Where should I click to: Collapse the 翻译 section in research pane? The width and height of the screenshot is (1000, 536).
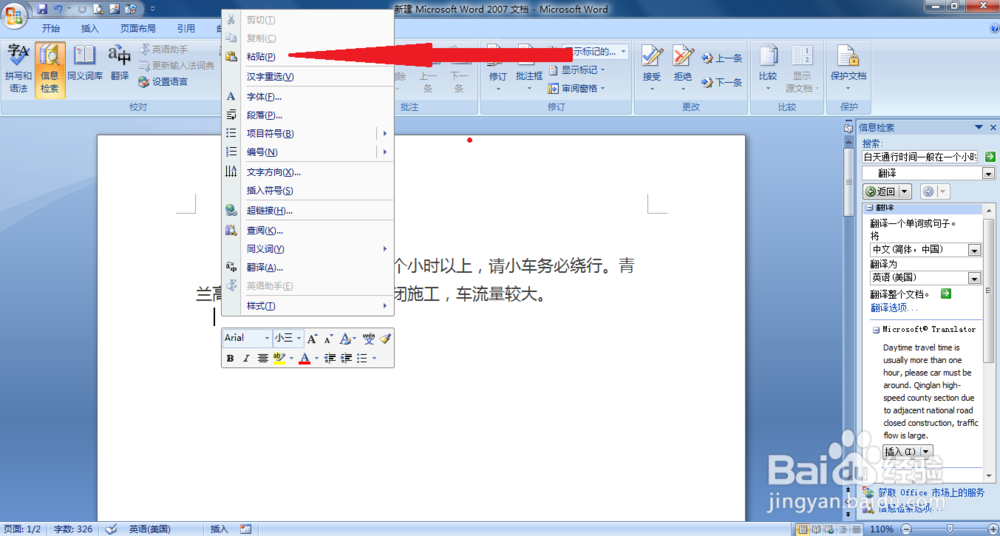(869, 208)
